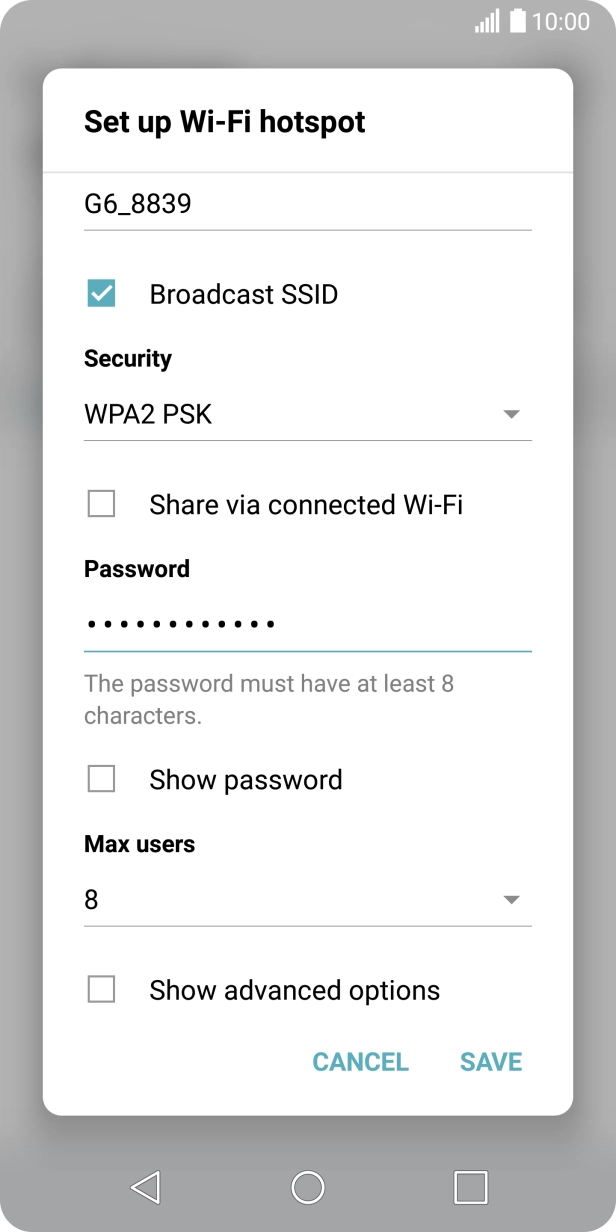Tap the clock showing 10:00

[561, 21]
